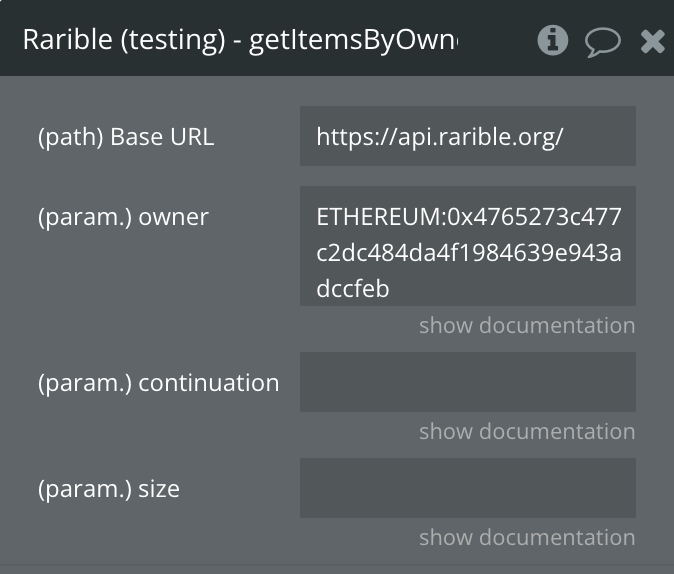Viewport: 674px width, 574px height.
Task: Click the panel title text
Action: click(x=240, y=40)
